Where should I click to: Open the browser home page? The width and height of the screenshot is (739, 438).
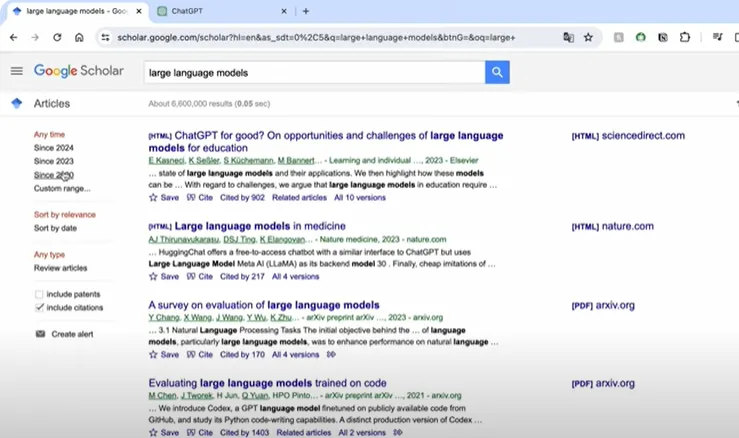click(x=79, y=37)
